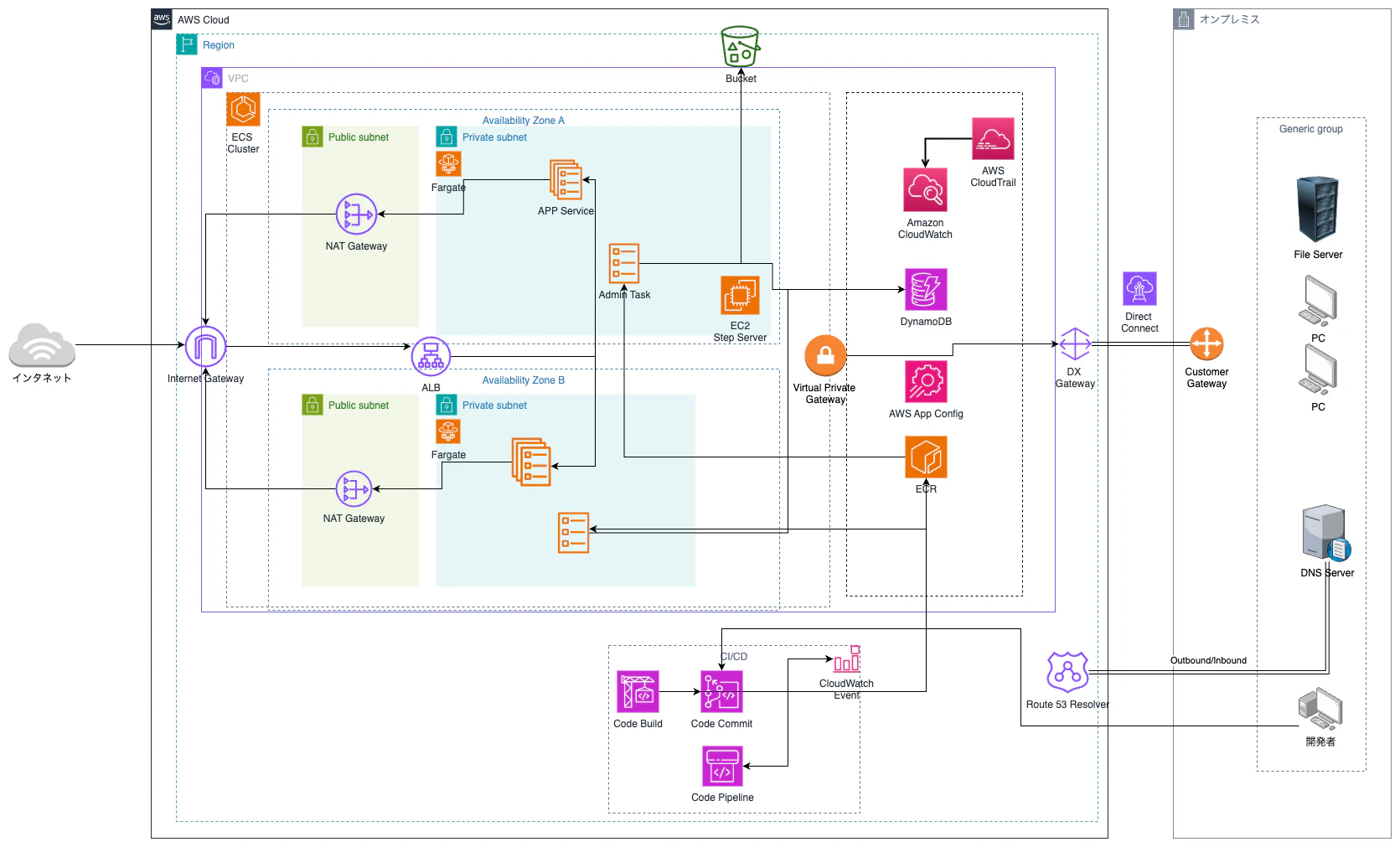Click the ALB load balancer icon

click(431, 357)
